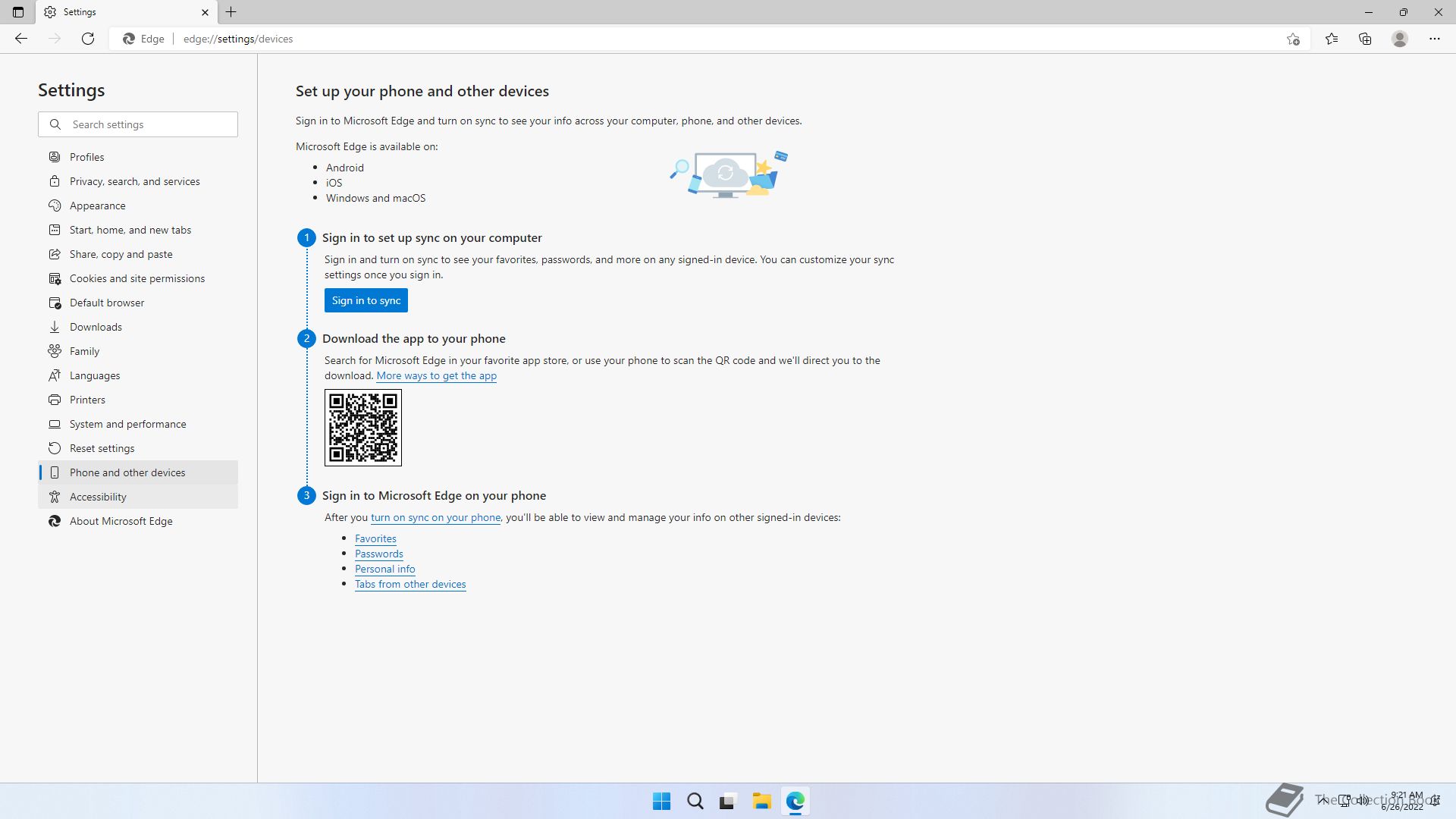
Task: Click the address bar URL
Action: tap(238, 39)
